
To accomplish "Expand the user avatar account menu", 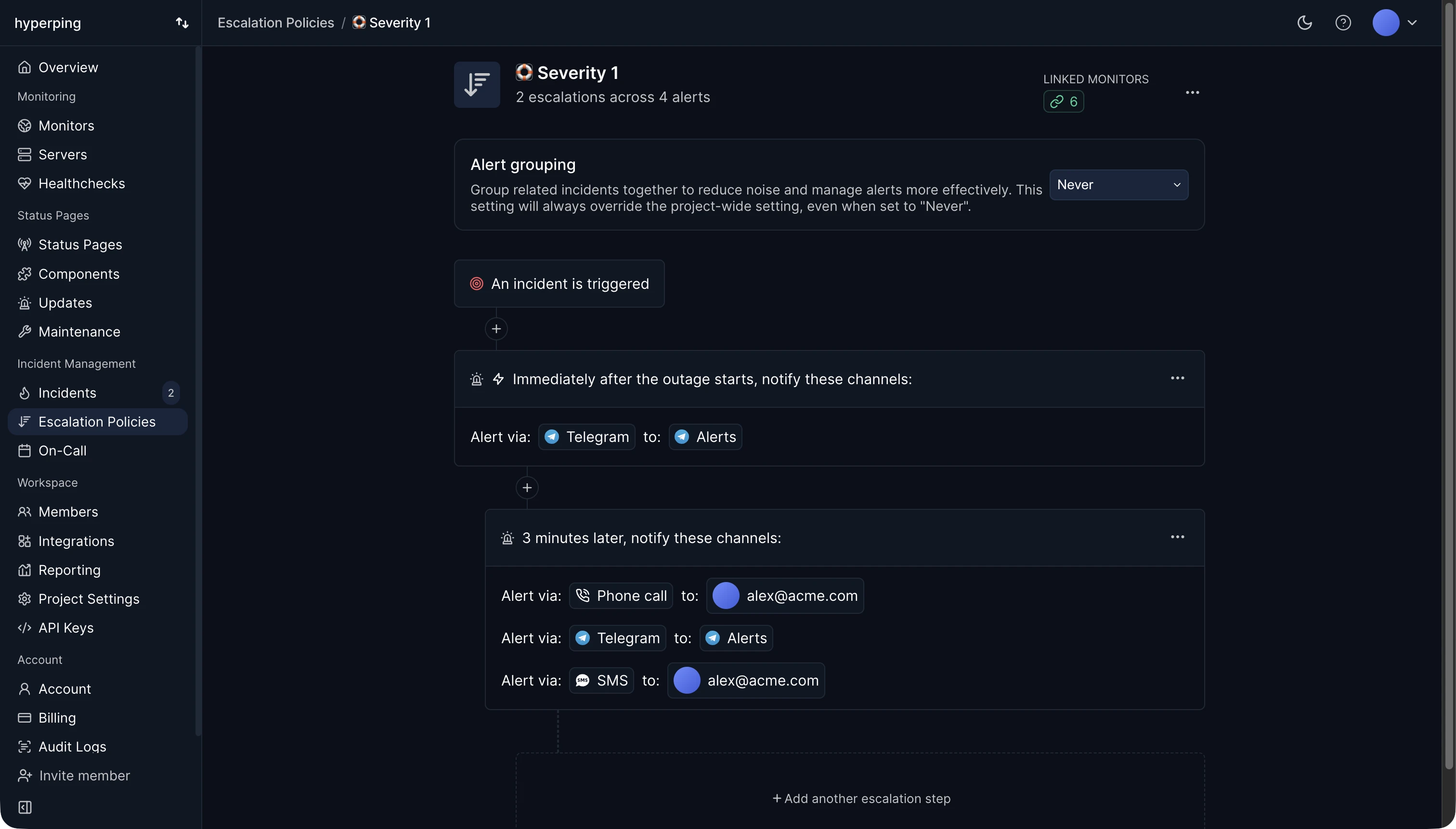I will (1394, 23).
